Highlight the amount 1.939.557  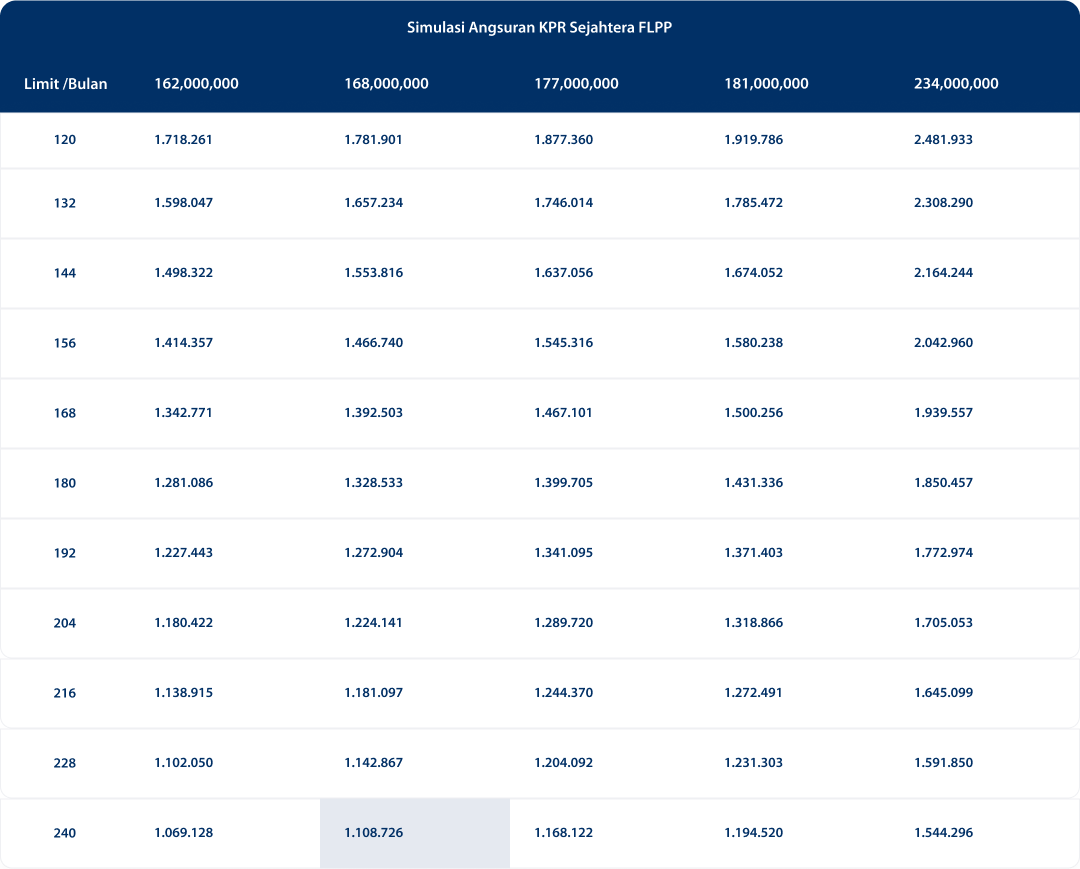point(944,413)
